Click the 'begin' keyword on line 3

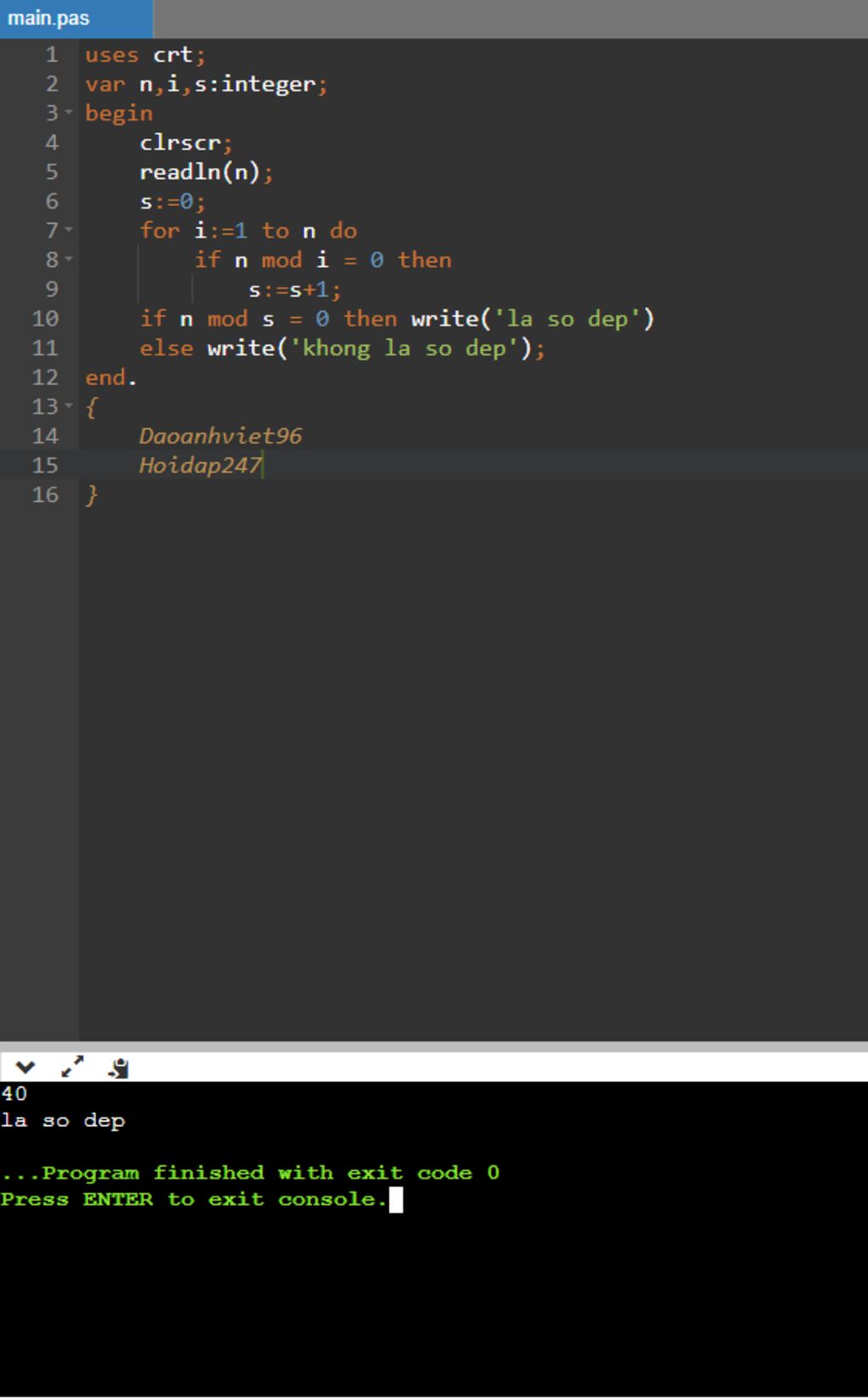[119, 114]
